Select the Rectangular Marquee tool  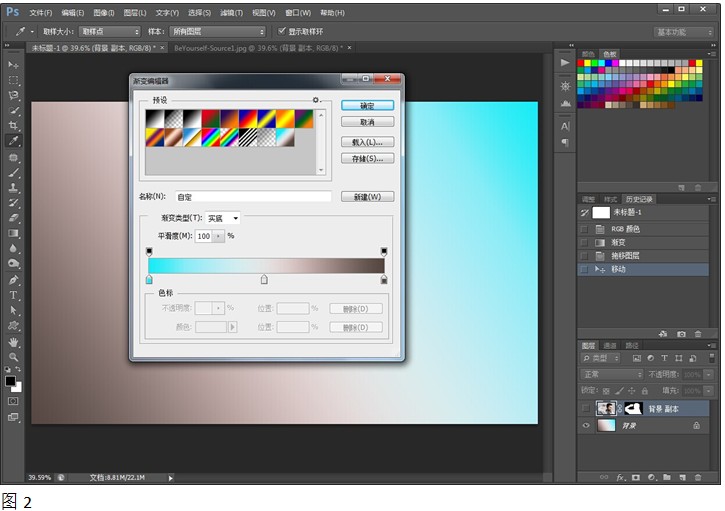point(13,80)
